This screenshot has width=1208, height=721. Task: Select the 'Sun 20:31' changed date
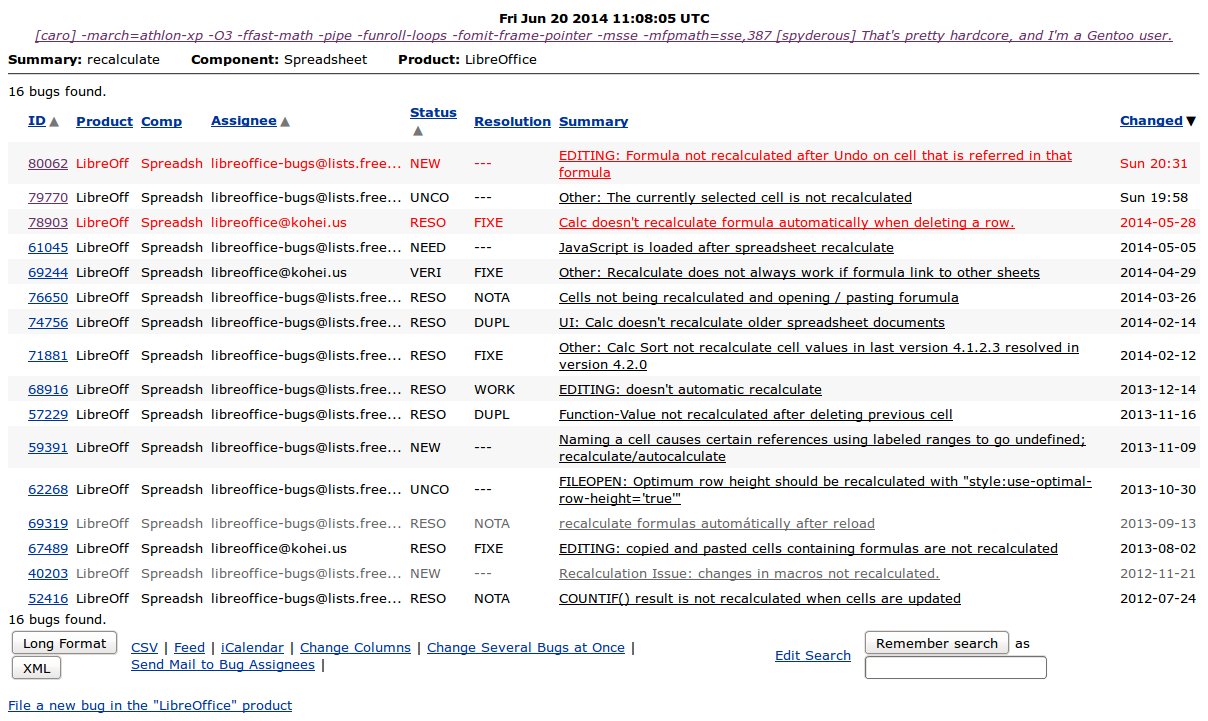[1154, 163]
